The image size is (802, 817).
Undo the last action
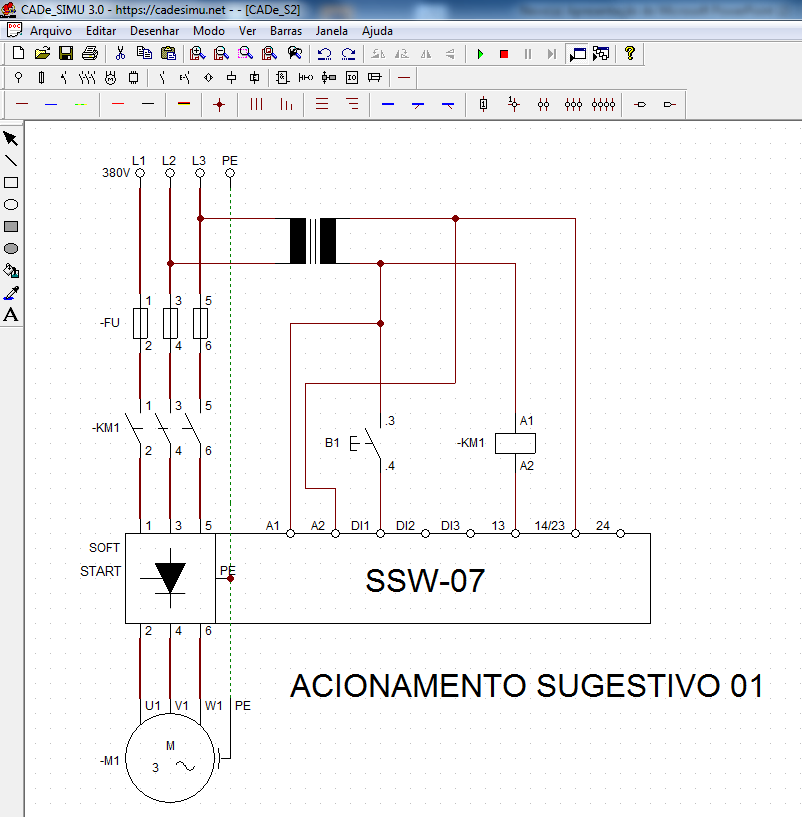pos(324,53)
